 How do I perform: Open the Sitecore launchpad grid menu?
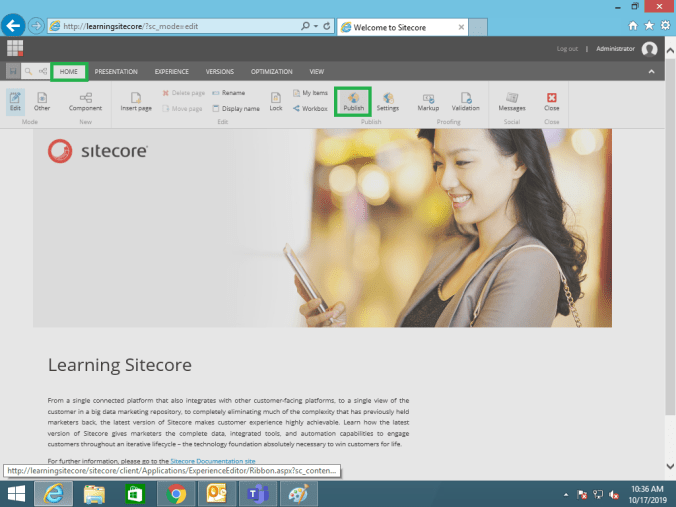pyautogui.click(x=15, y=48)
